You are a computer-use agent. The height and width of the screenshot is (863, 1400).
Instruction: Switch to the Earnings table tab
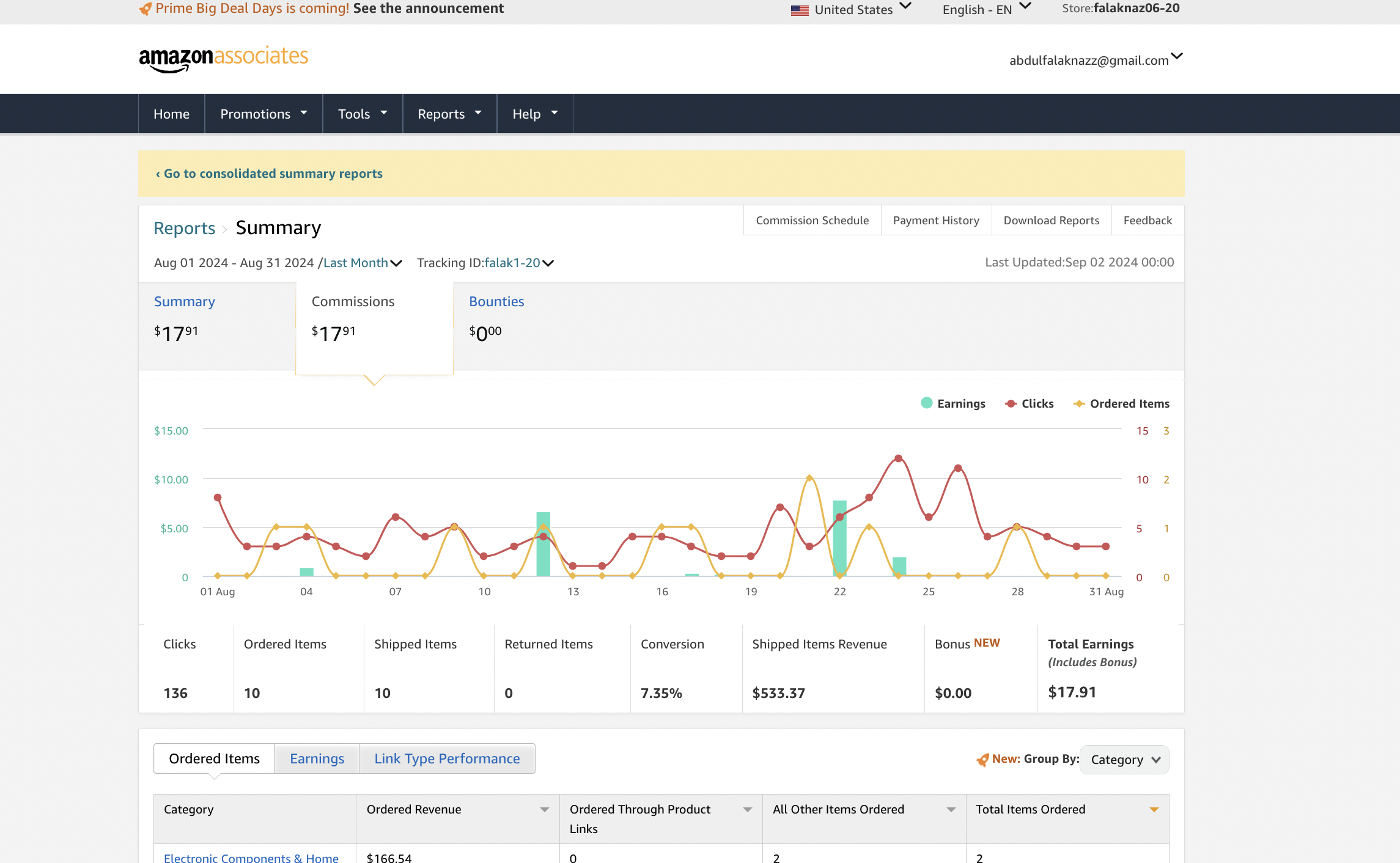[317, 758]
